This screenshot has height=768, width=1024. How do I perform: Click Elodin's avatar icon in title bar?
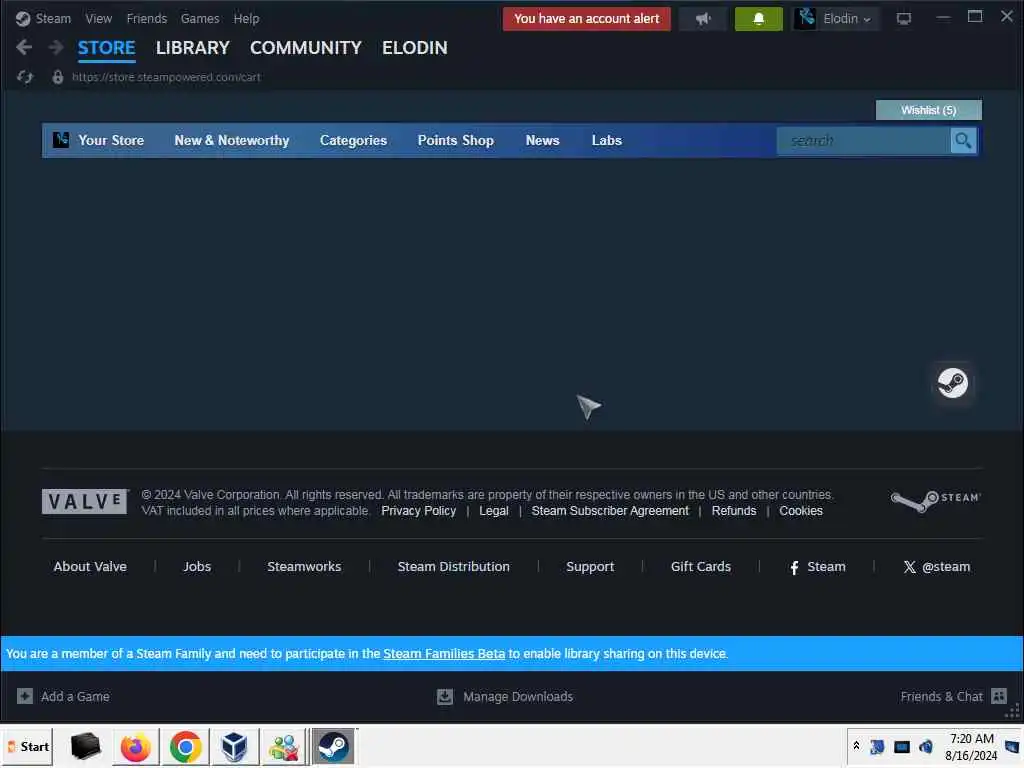point(805,18)
